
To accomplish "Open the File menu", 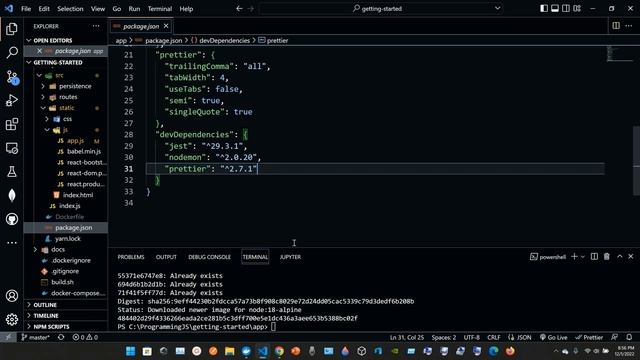I will [26, 9].
